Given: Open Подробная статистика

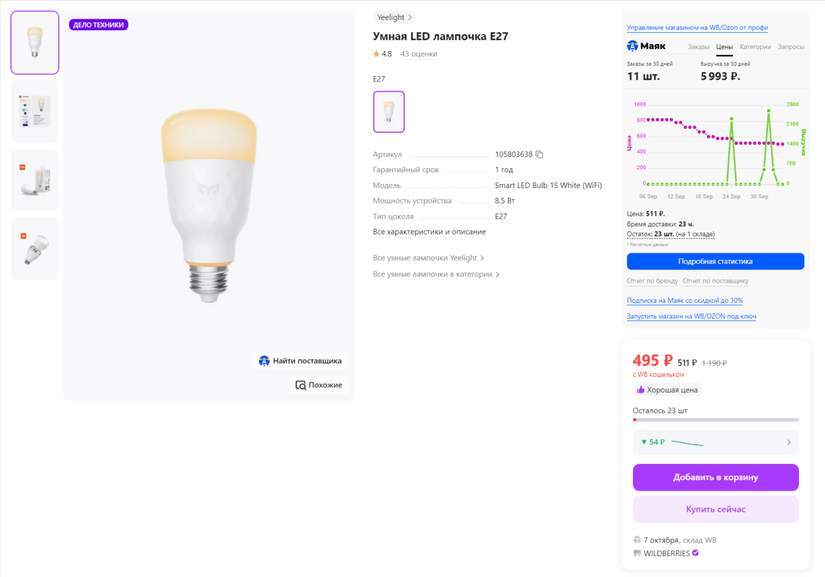Looking at the screenshot, I should [x=715, y=261].
